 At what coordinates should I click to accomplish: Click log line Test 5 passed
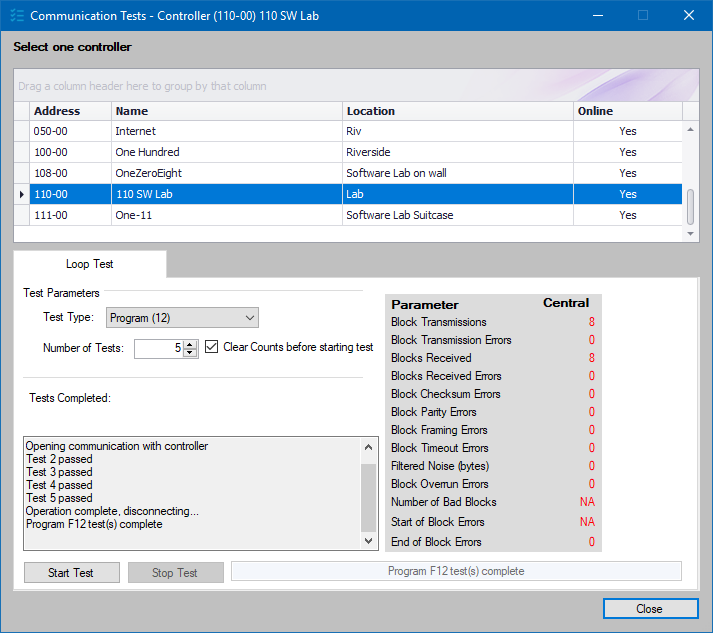[x=59, y=498]
